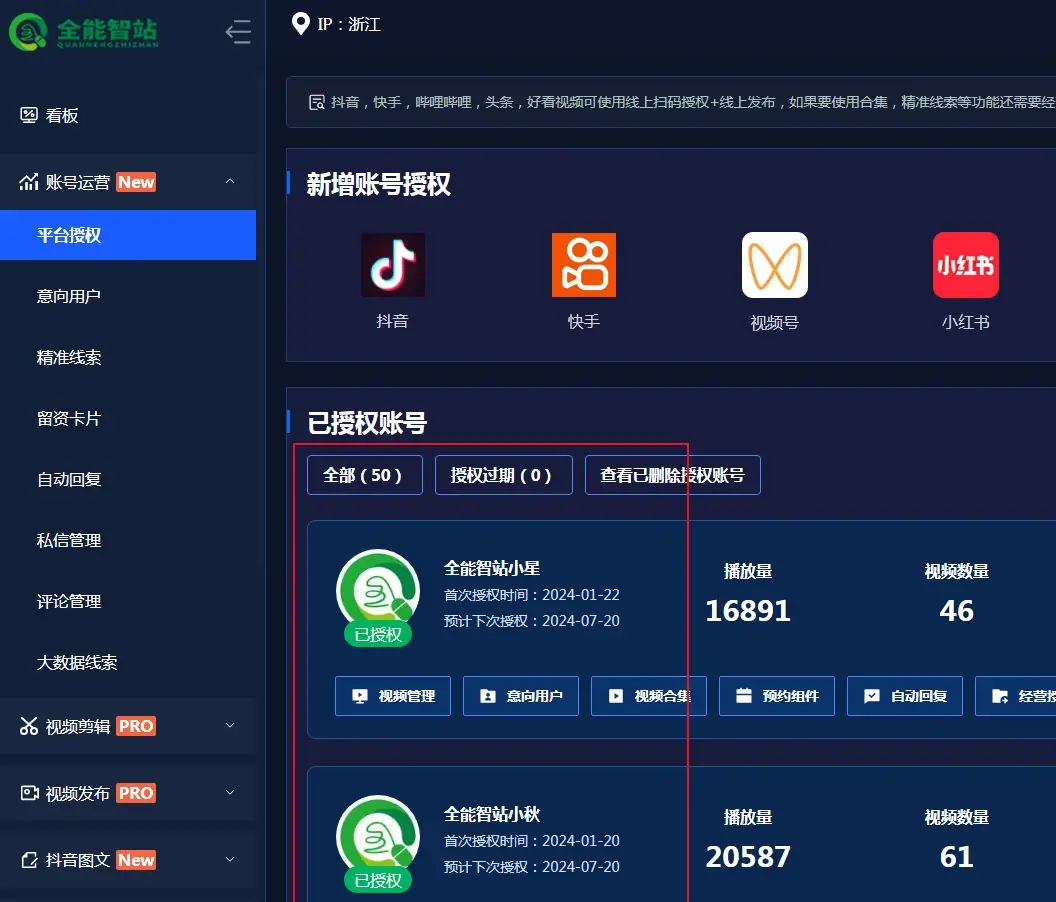Click the IP location pin icon
The width and height of the screenshot is (1056, 902).
pyautogui.click(x=300, y=24)
